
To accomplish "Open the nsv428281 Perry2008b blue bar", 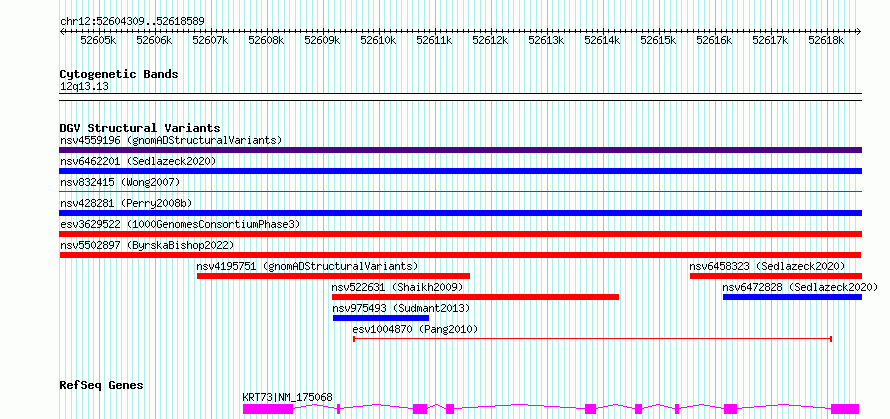I will pos(460,213).
